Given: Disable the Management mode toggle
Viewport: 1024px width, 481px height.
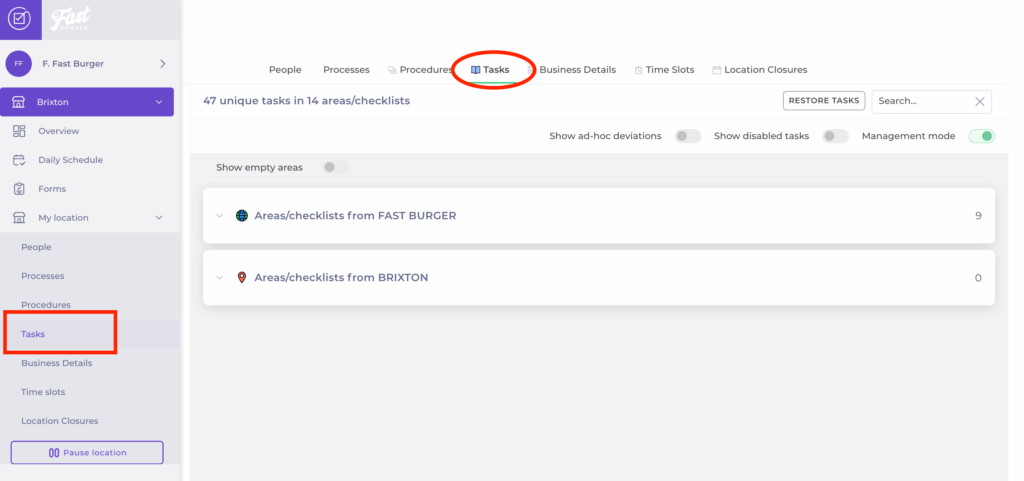Looking at the screenshot, I should click(981, 136).
